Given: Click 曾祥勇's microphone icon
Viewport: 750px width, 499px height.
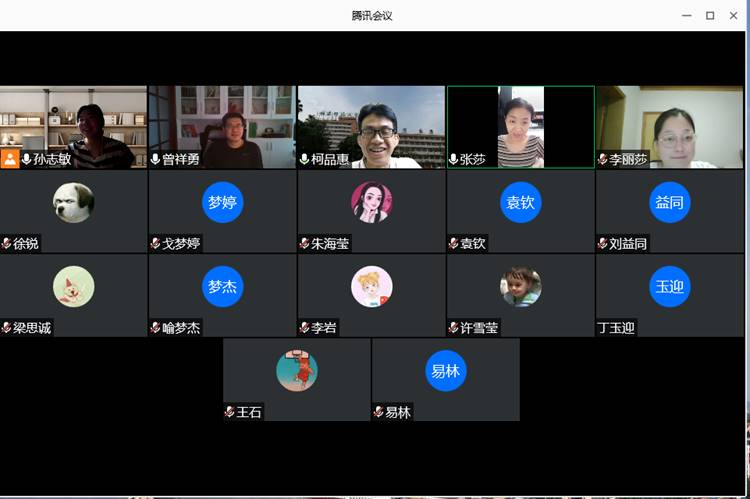Looking at the screenshot, I should point(155,159).
